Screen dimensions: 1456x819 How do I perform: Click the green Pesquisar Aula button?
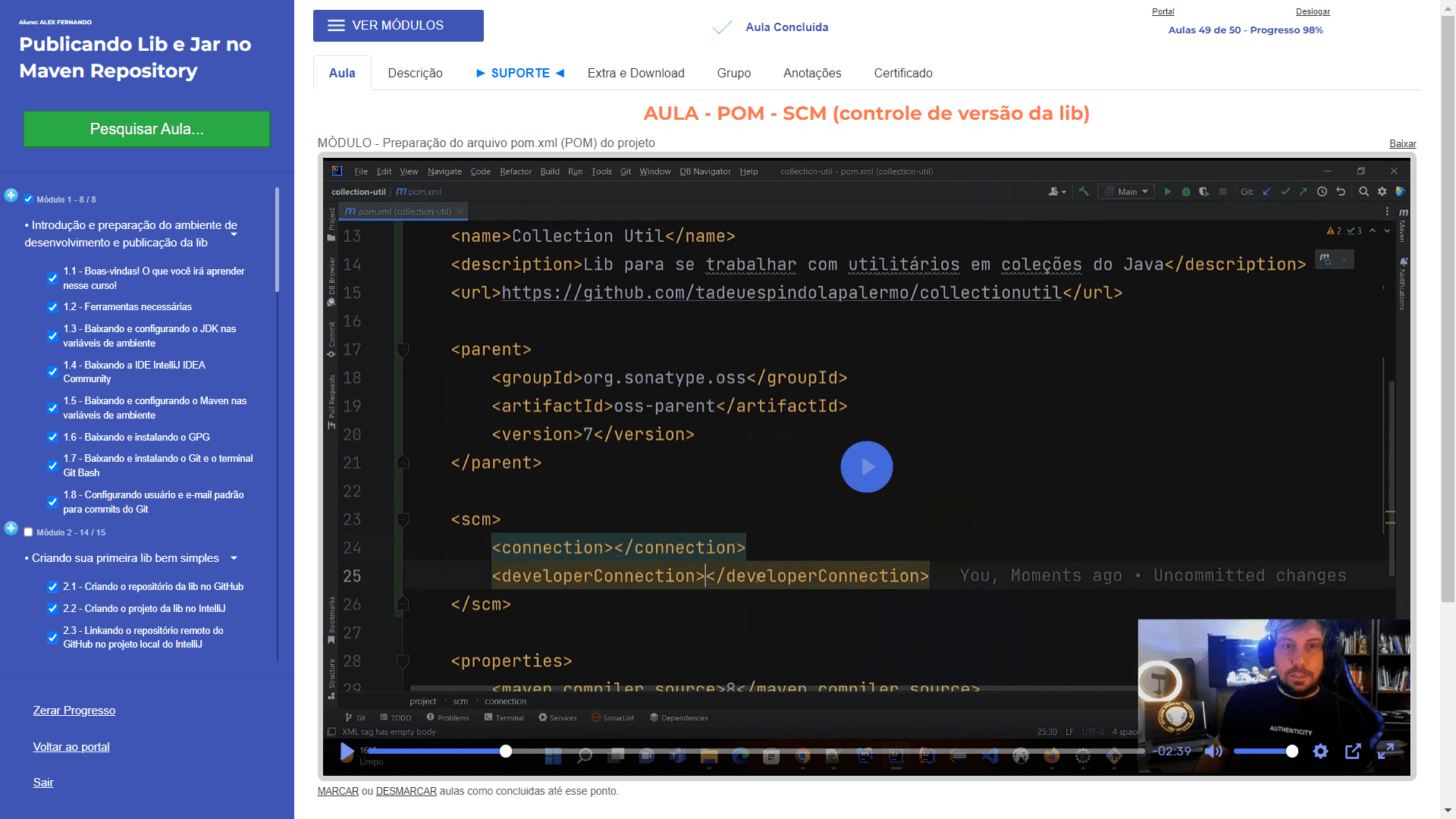click(x=146, y=129)
